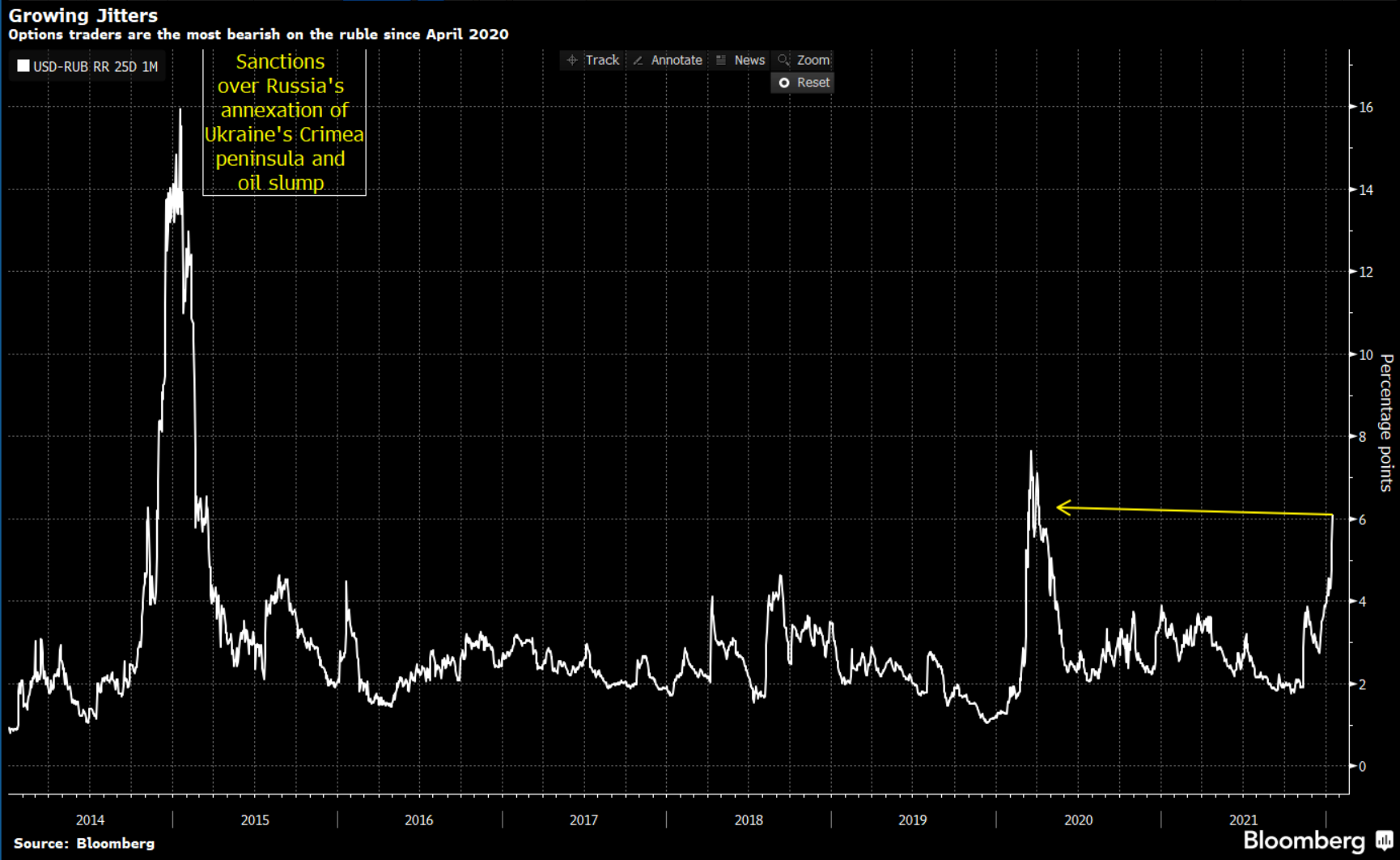Image resolution: width=1400 pixels, height=860 pixels.
Task: Select the 2018 label on time axis
Action: click(749, 820)
